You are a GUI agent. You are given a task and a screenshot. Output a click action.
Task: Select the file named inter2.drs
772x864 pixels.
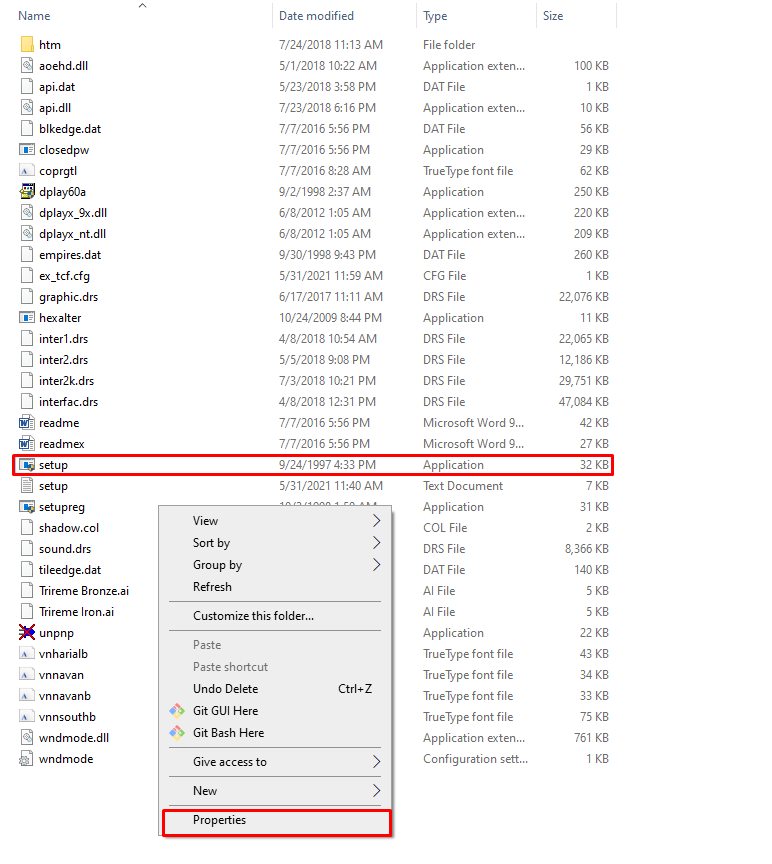pyautogui.click(x=63, y=360)
